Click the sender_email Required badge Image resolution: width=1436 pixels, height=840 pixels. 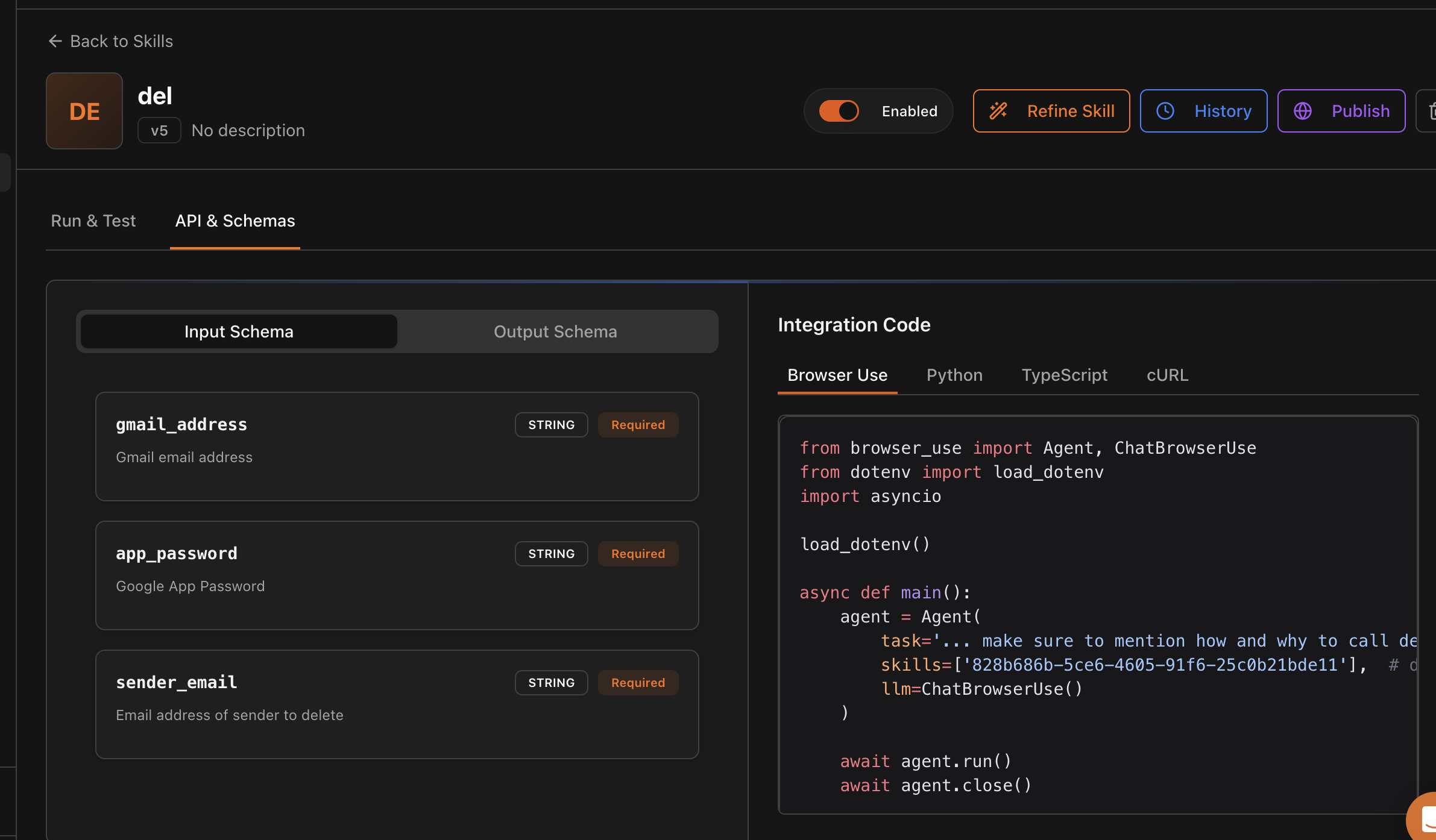(x=638, y=683)
